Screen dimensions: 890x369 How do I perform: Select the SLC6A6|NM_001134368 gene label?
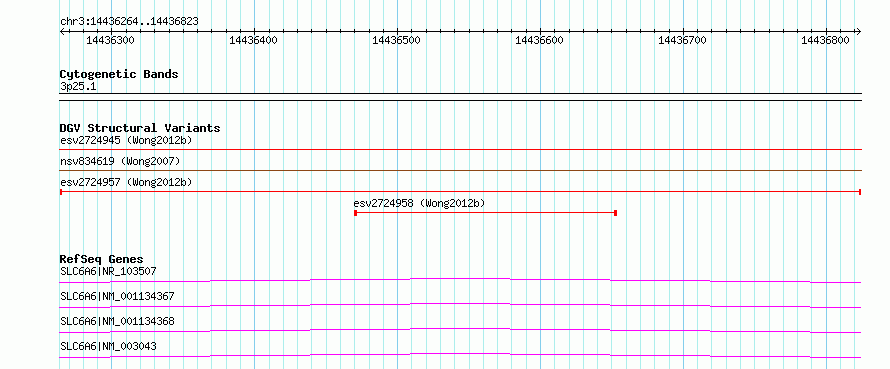coord(117,321)
